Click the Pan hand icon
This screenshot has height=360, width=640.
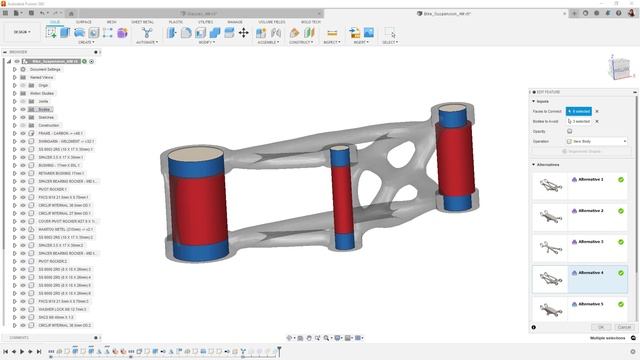click(x=309, y=338)
